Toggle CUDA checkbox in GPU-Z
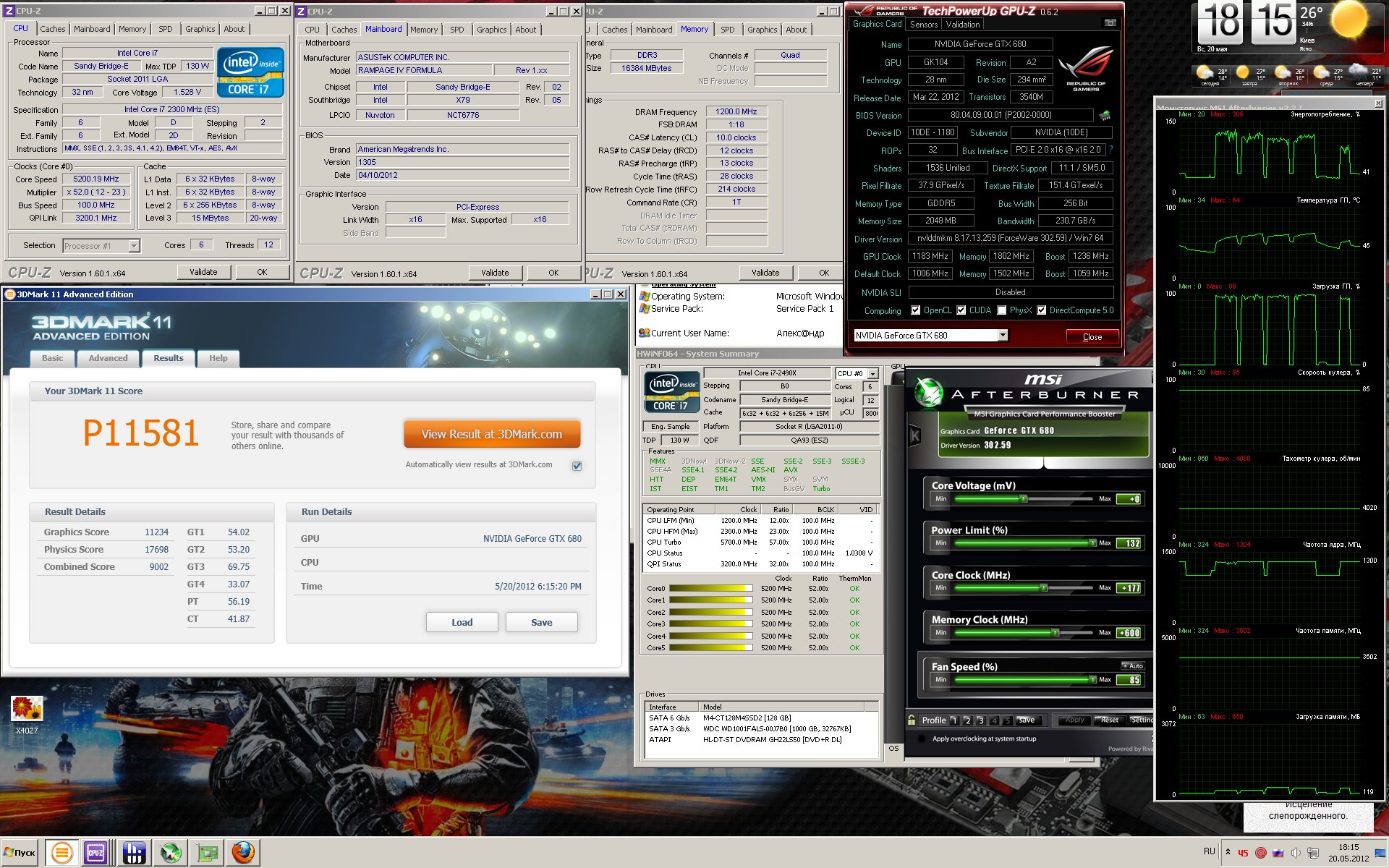Screen dimensions: 1389x868 point(961,310)
